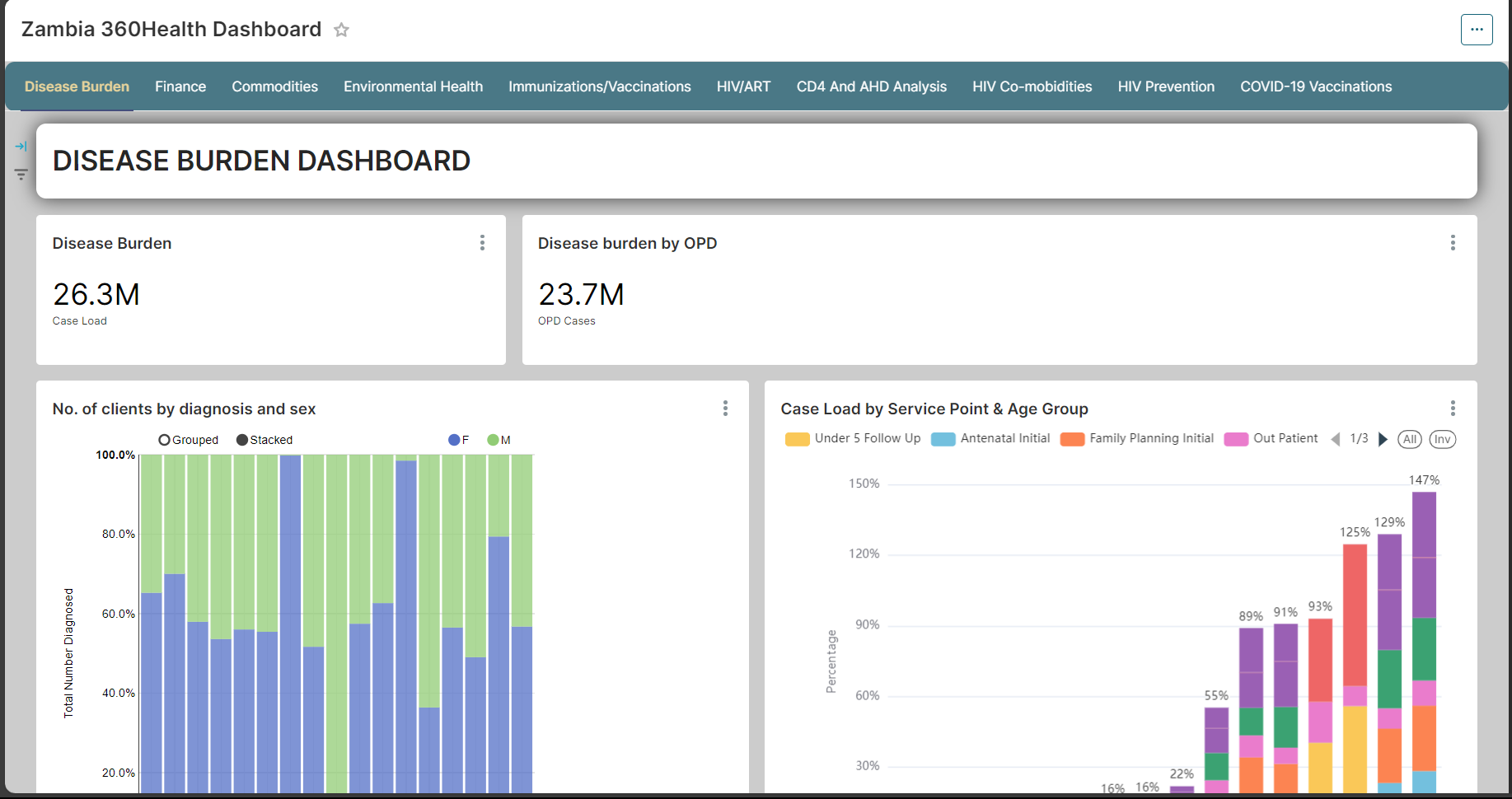Expand the filter bar with the arrow icon
The width and height of the screenshot is (1512, 799).
tap(21, 147)
